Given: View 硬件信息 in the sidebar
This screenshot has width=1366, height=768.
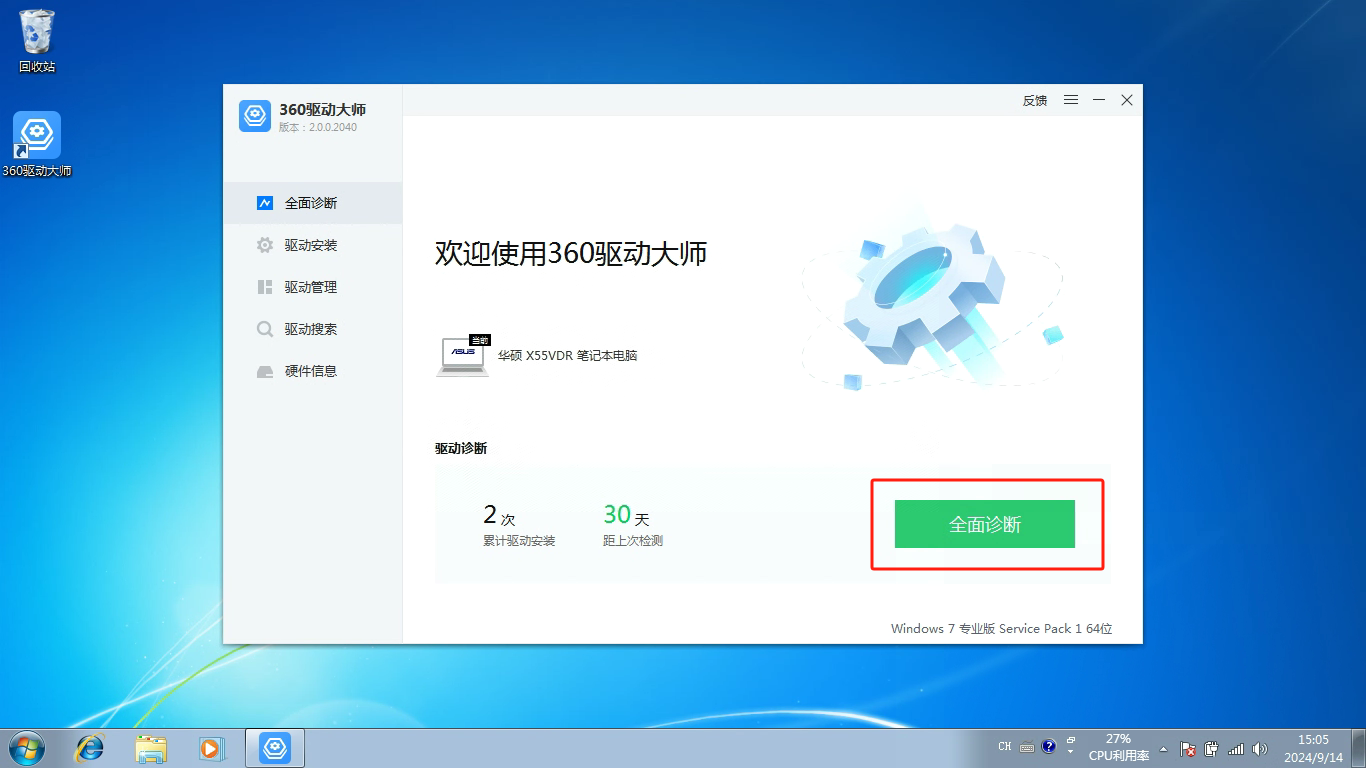Looking at the screenshot, I should point(312,371).
